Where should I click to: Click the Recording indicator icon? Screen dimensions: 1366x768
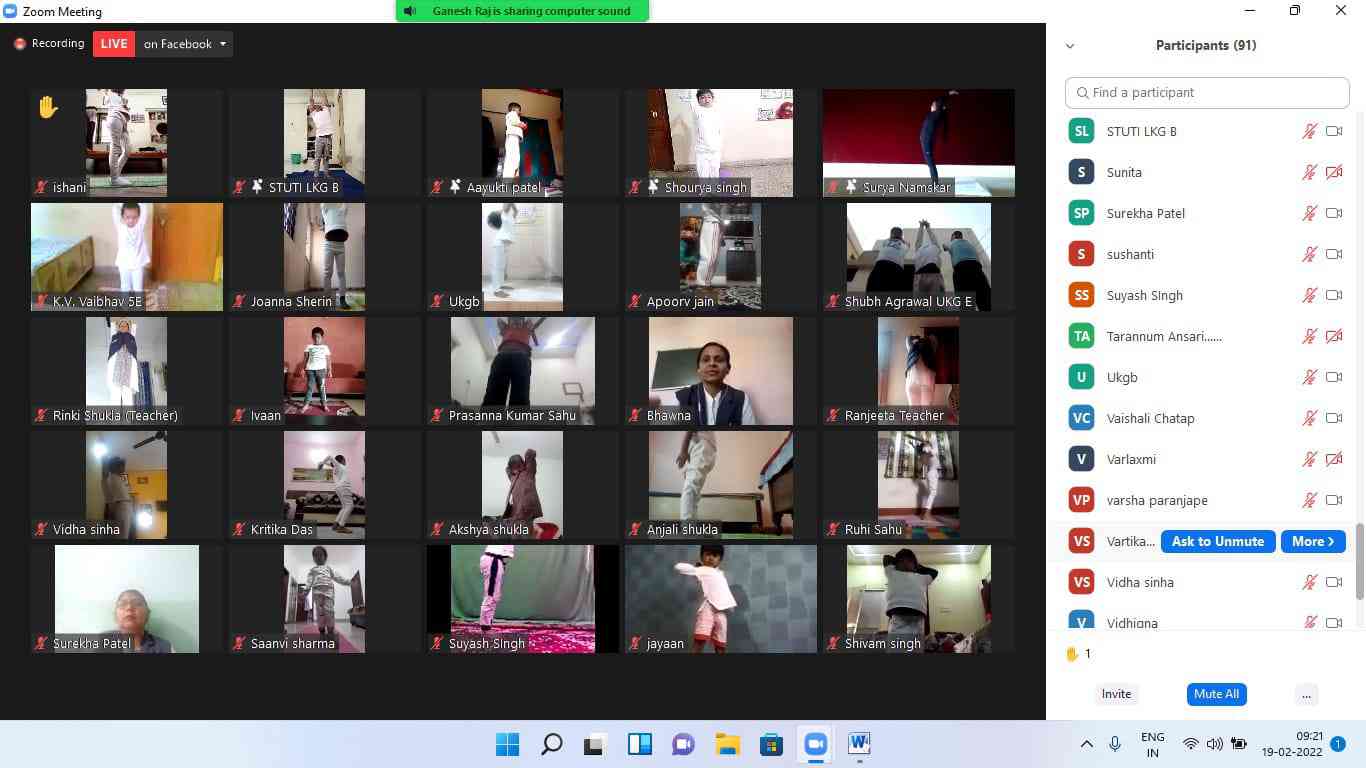point(19,44)
